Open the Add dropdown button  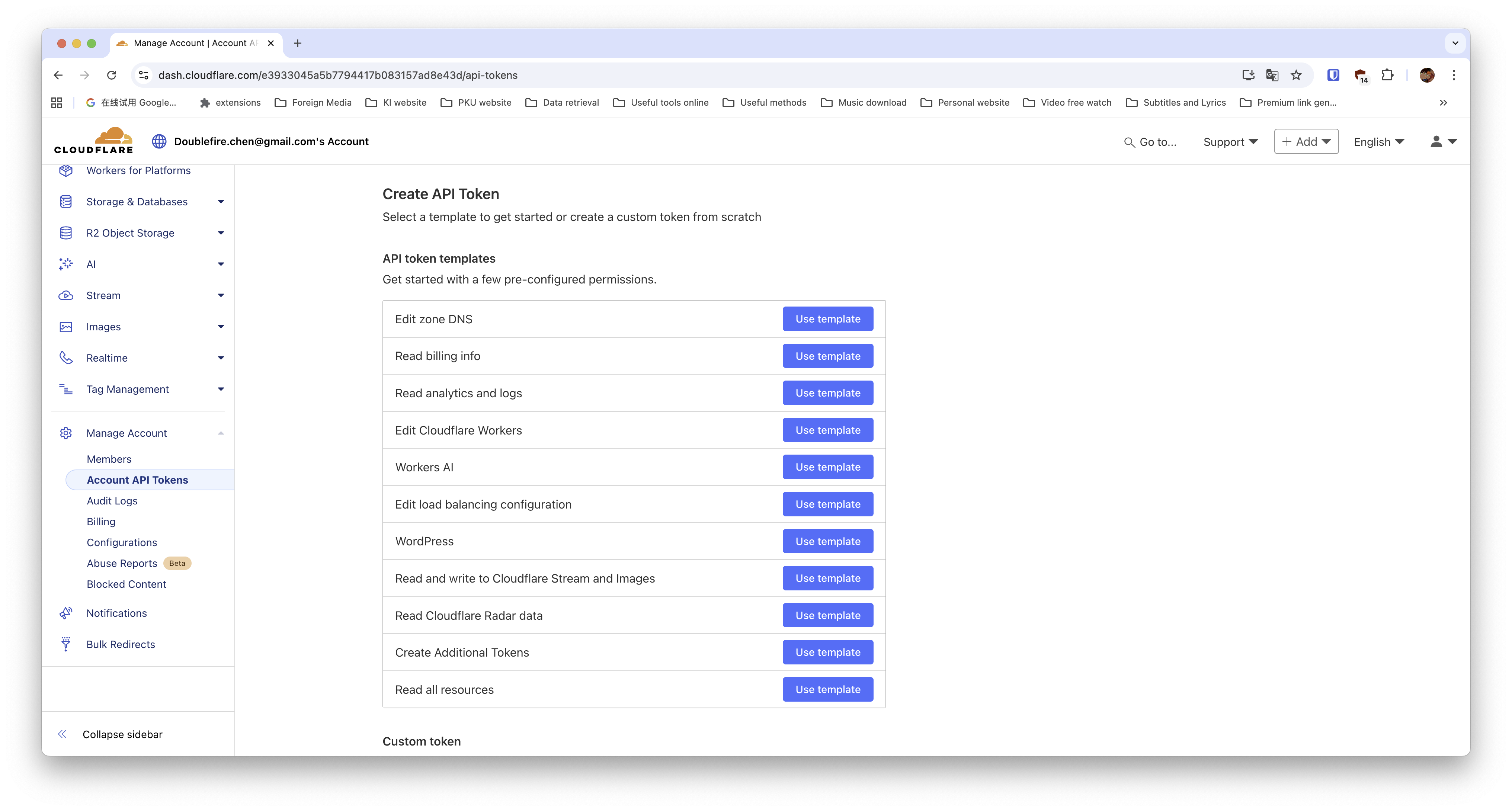coord(1306,141)
